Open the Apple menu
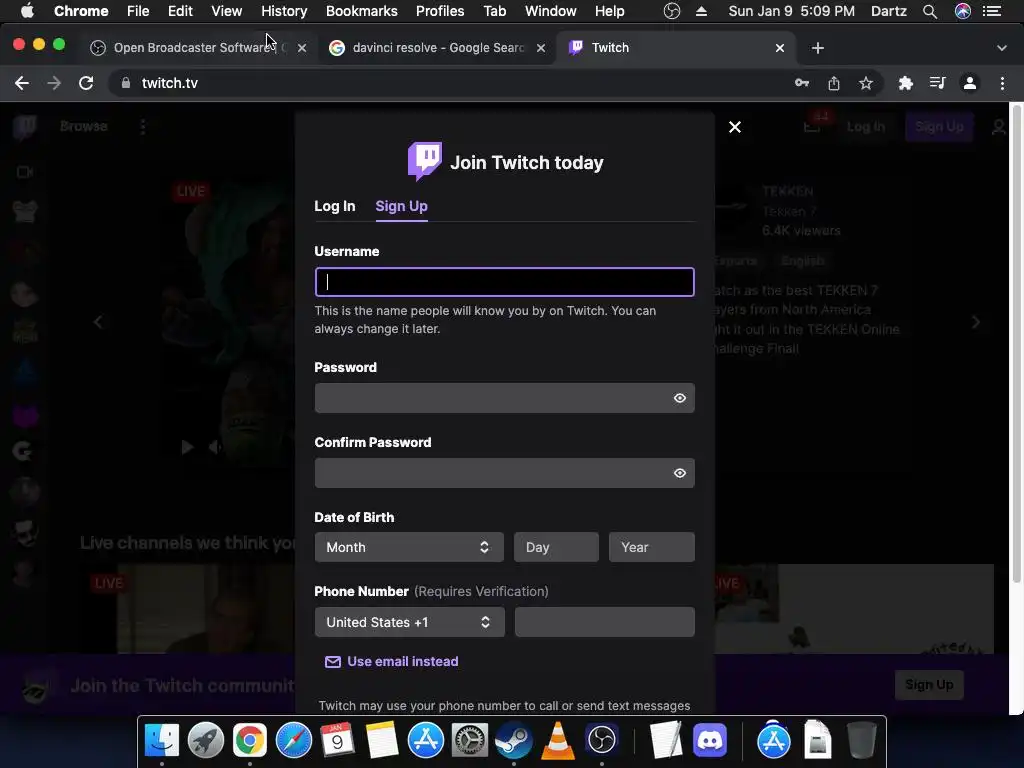Screen dimensions: 1024x768 point(27,11)
